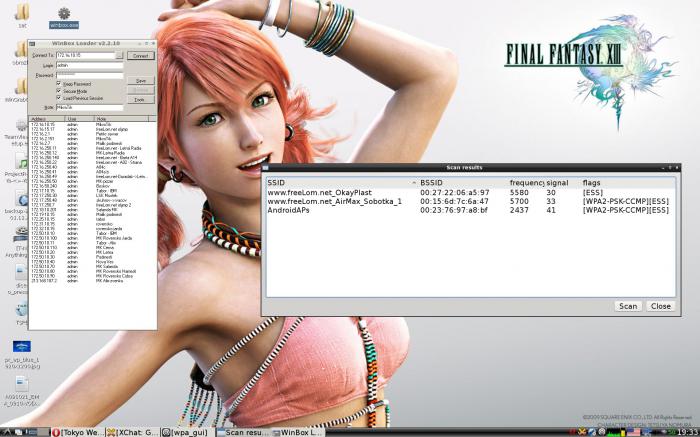Click the Close button in Scan results

(660, 306)
